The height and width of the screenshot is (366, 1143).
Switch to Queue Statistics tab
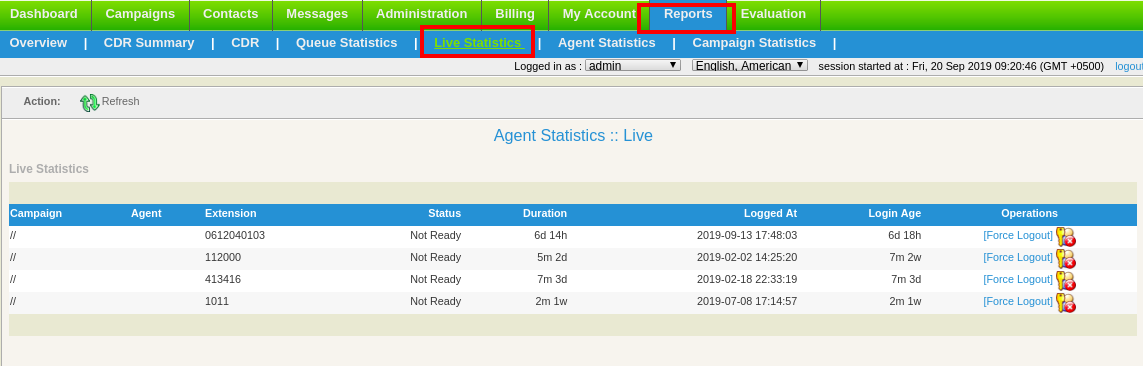point(346,43)
